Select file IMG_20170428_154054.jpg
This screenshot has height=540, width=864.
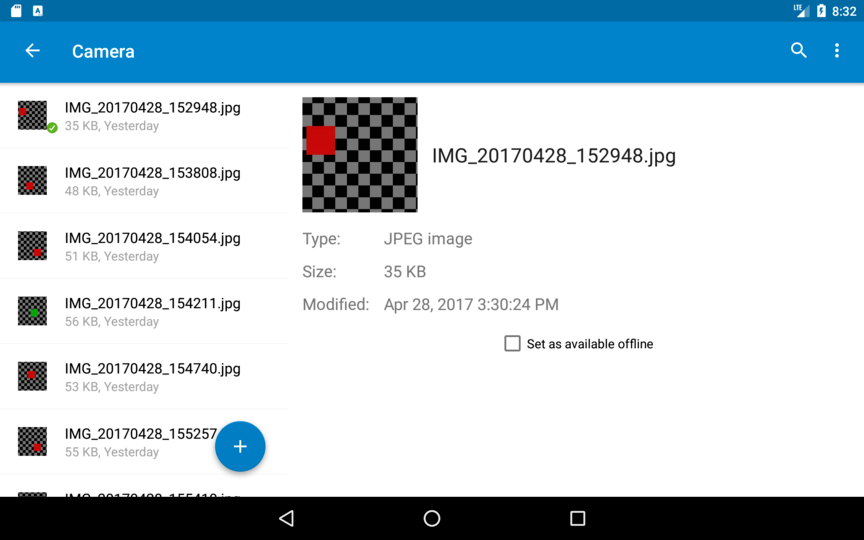[144, 246]
